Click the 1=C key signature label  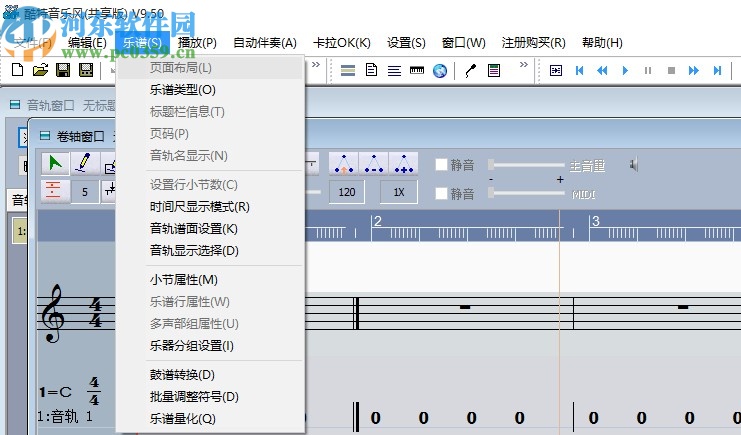(x=55, y=392)
